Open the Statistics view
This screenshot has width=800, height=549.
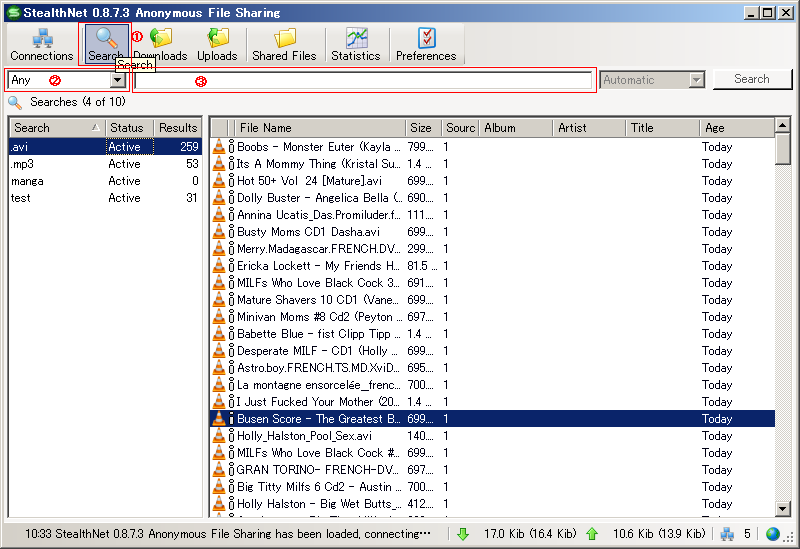(356, 44)
